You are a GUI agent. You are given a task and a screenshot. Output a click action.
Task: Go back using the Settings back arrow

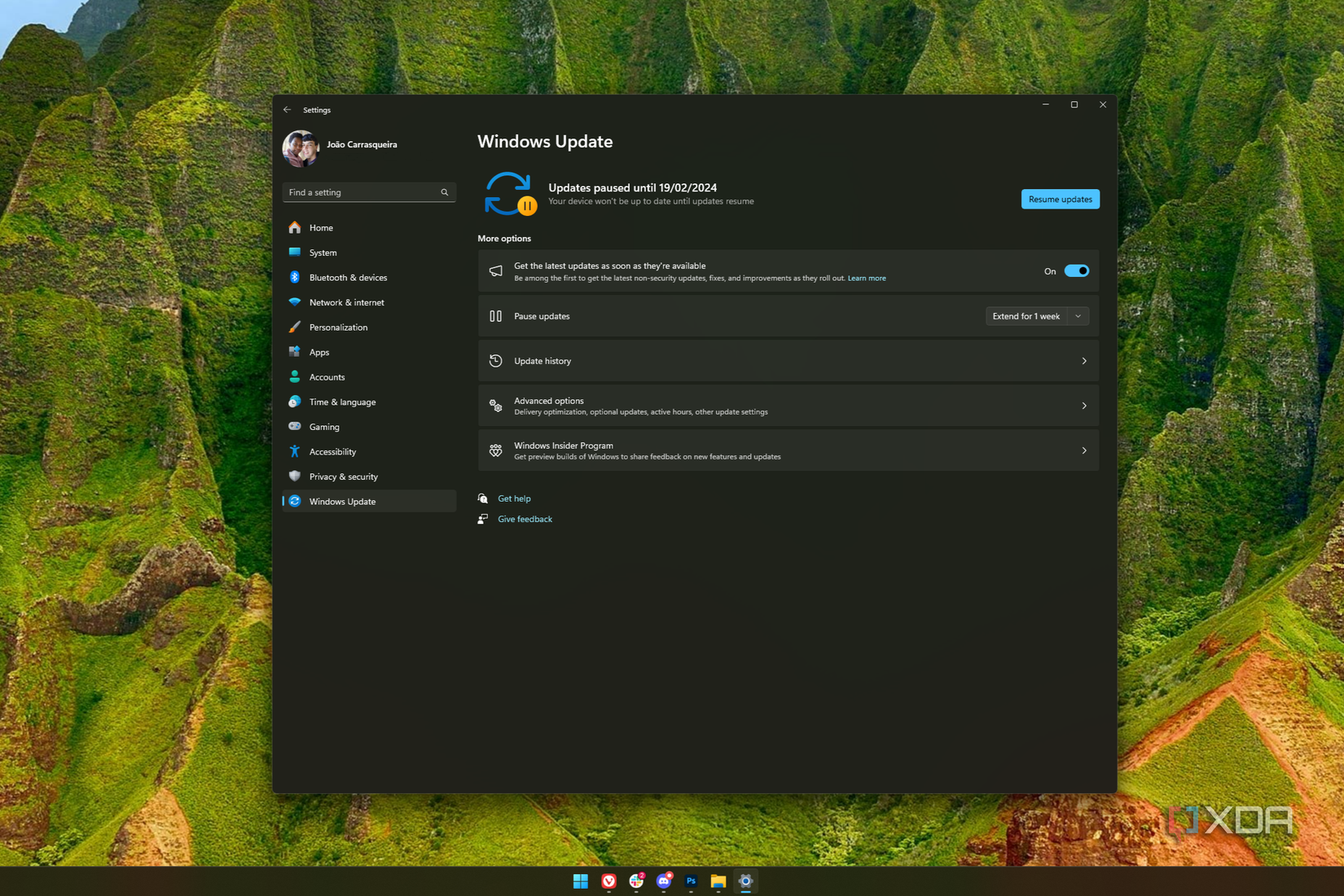(x=287, y=109)
